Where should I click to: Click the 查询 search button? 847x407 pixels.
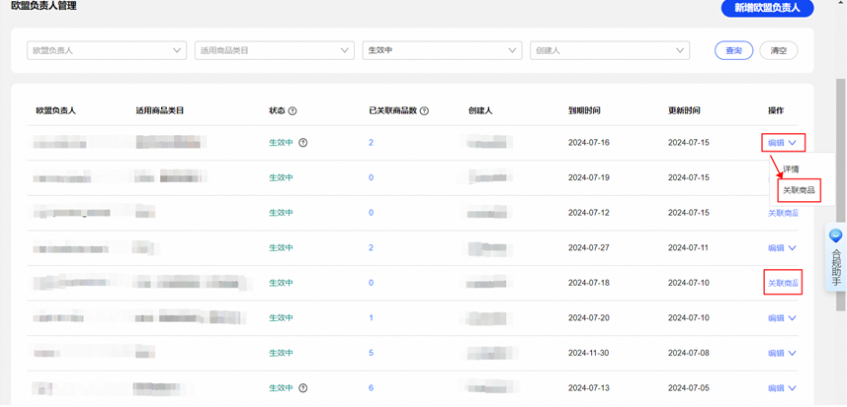tap(734, 50)
